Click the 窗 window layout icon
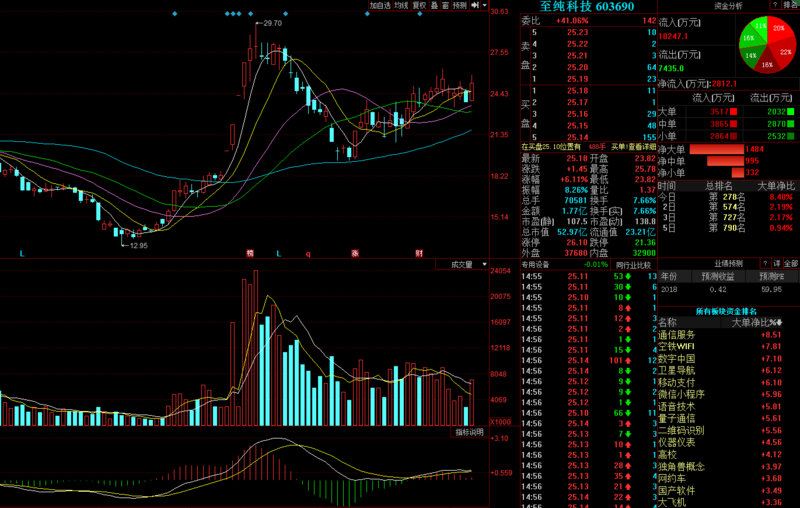This screenshot has width=800, height=508. pos(446,5)
